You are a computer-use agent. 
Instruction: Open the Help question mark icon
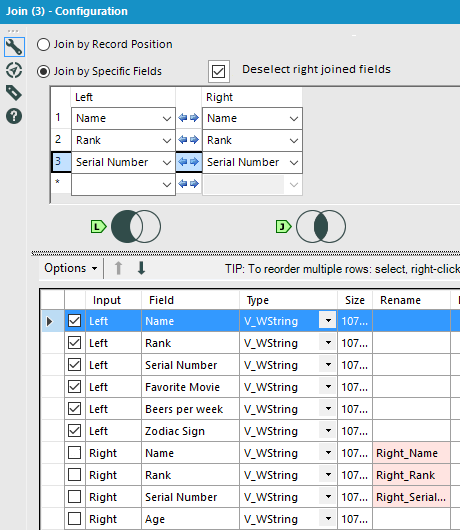click(14, 116)
